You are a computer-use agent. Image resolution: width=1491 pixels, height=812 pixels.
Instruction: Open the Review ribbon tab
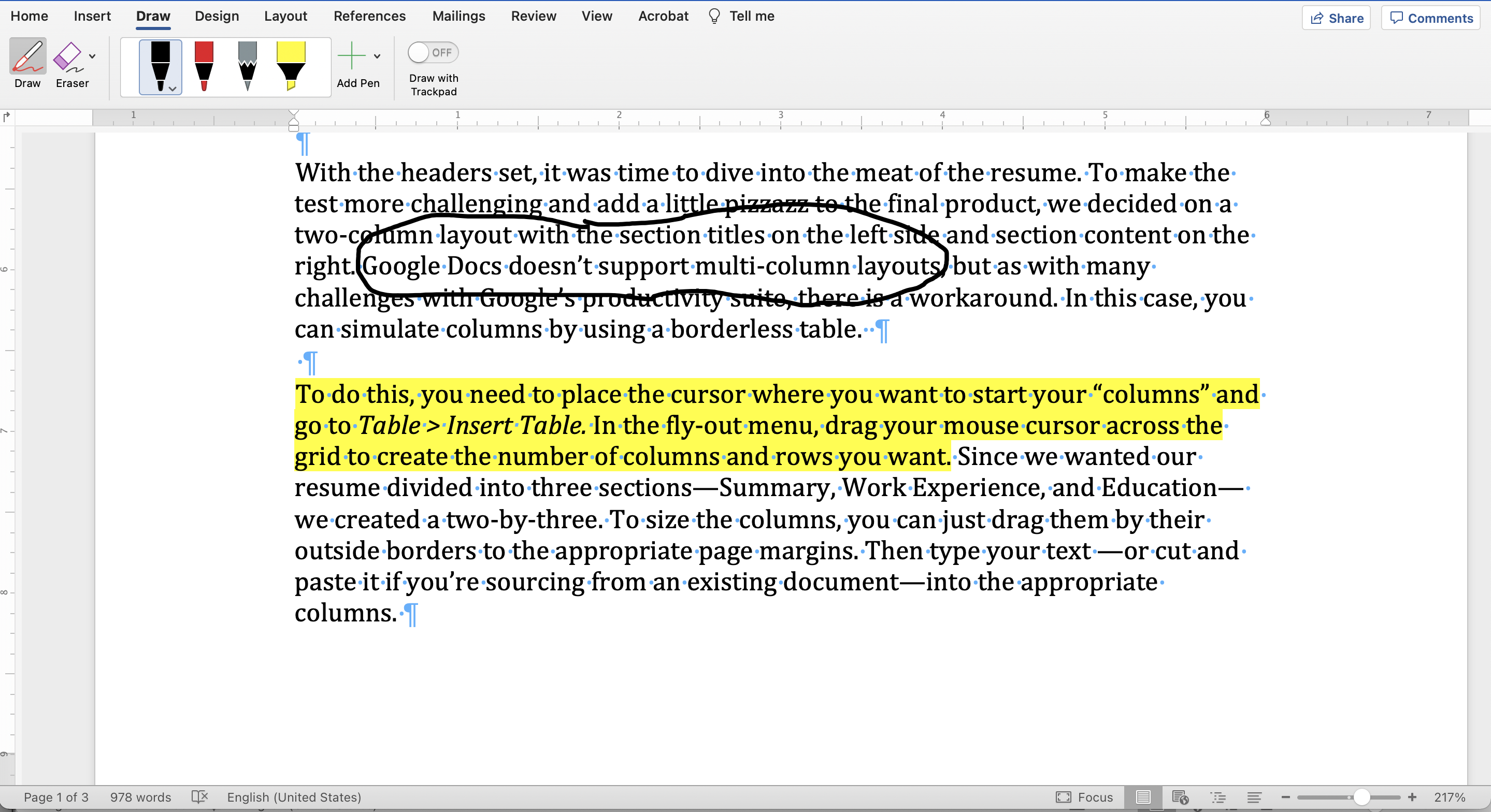click(x=533, y=16)
